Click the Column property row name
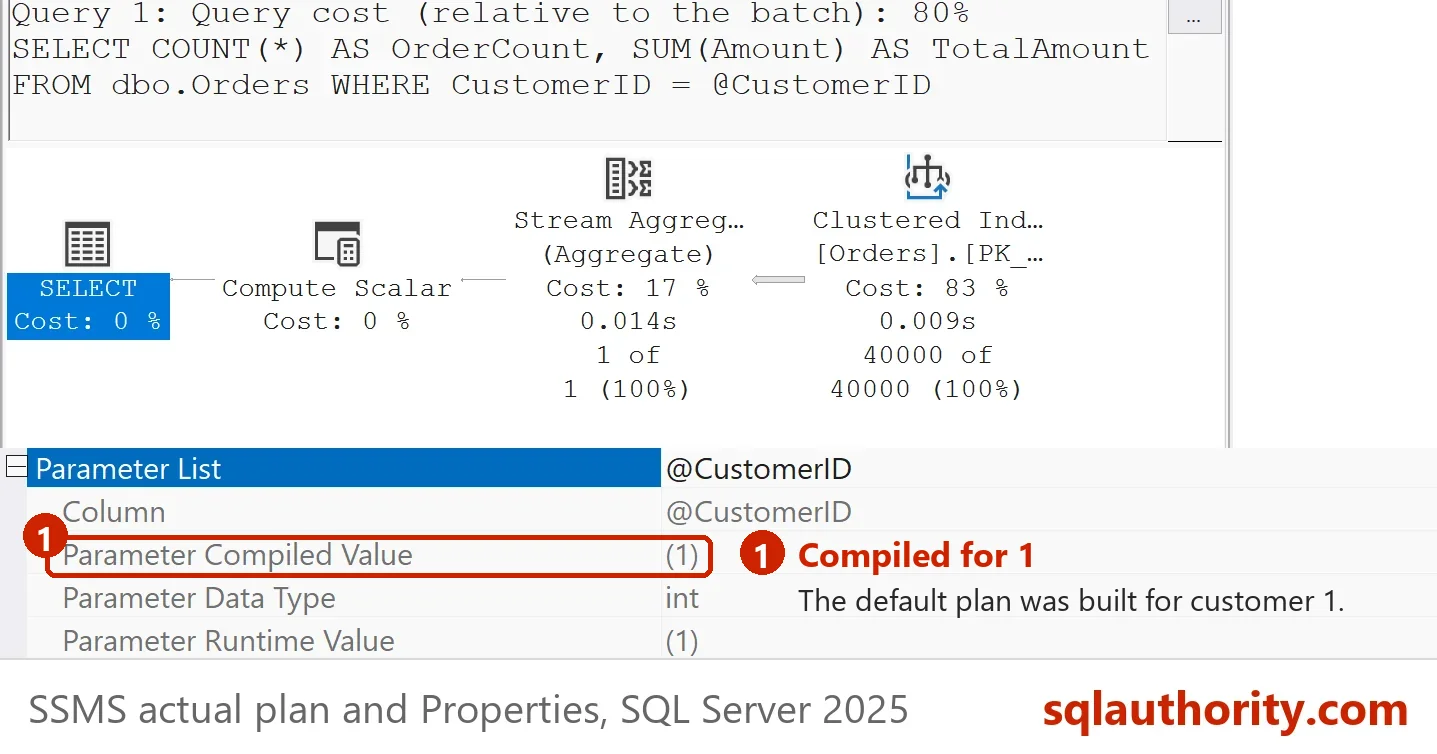This screenshot has height=754, width=1437. pyautogui.click(x=114, y=512)
